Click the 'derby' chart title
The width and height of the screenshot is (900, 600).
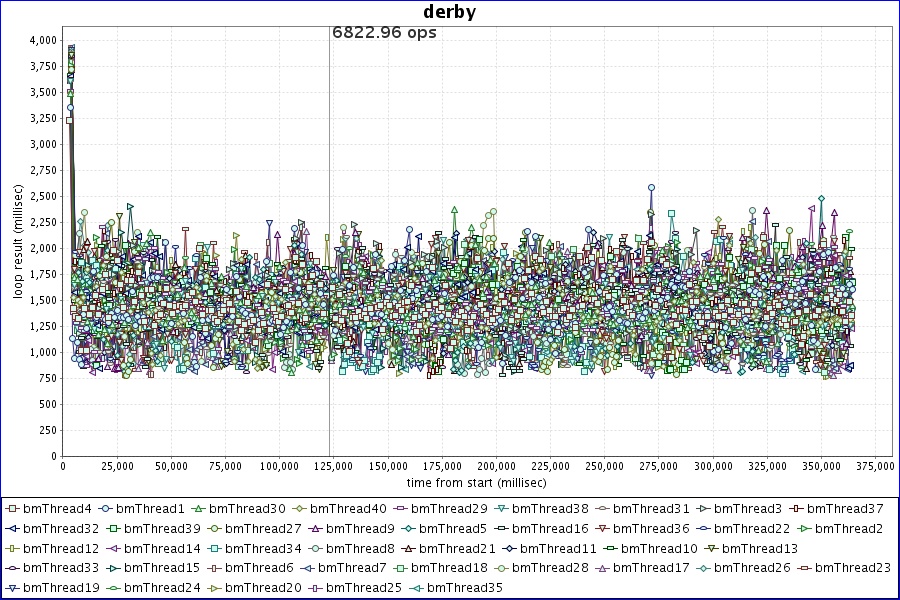[449, 13]
